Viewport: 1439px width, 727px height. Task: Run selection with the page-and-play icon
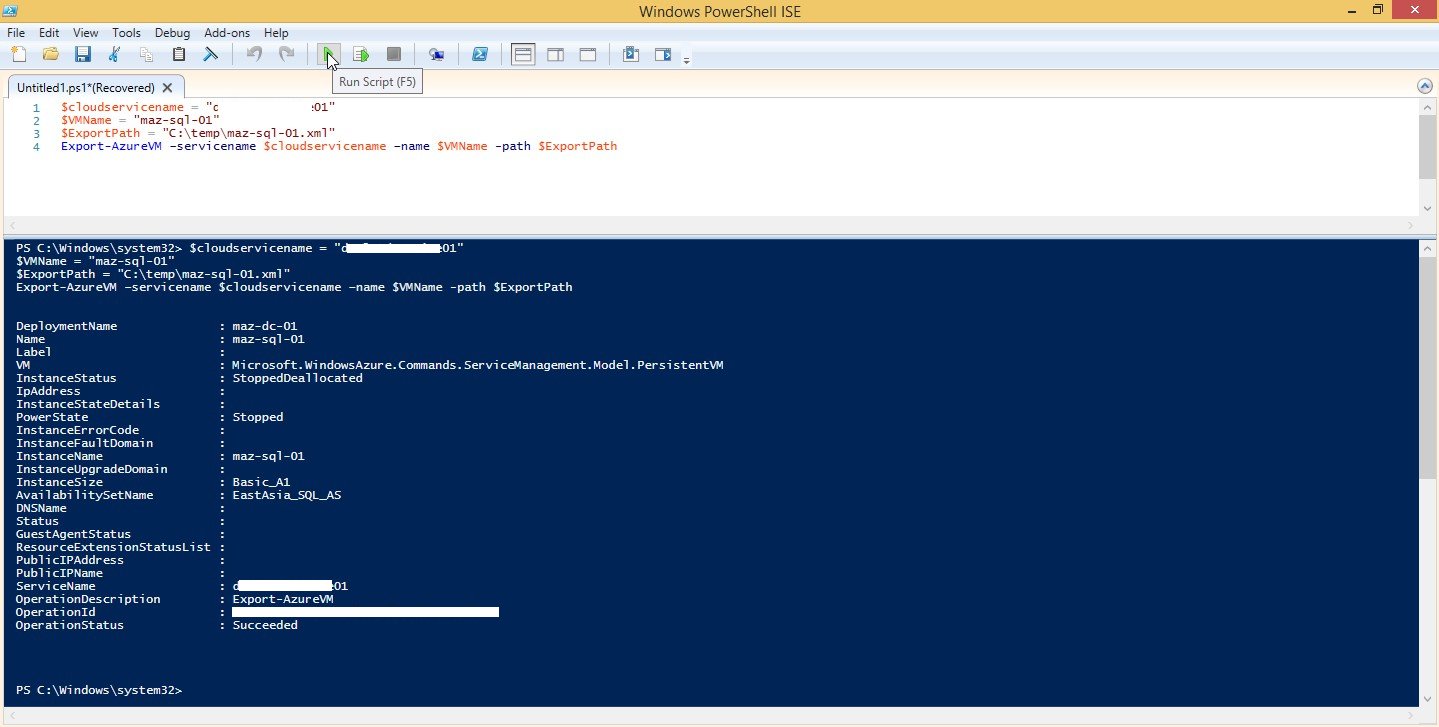(362, 54)
